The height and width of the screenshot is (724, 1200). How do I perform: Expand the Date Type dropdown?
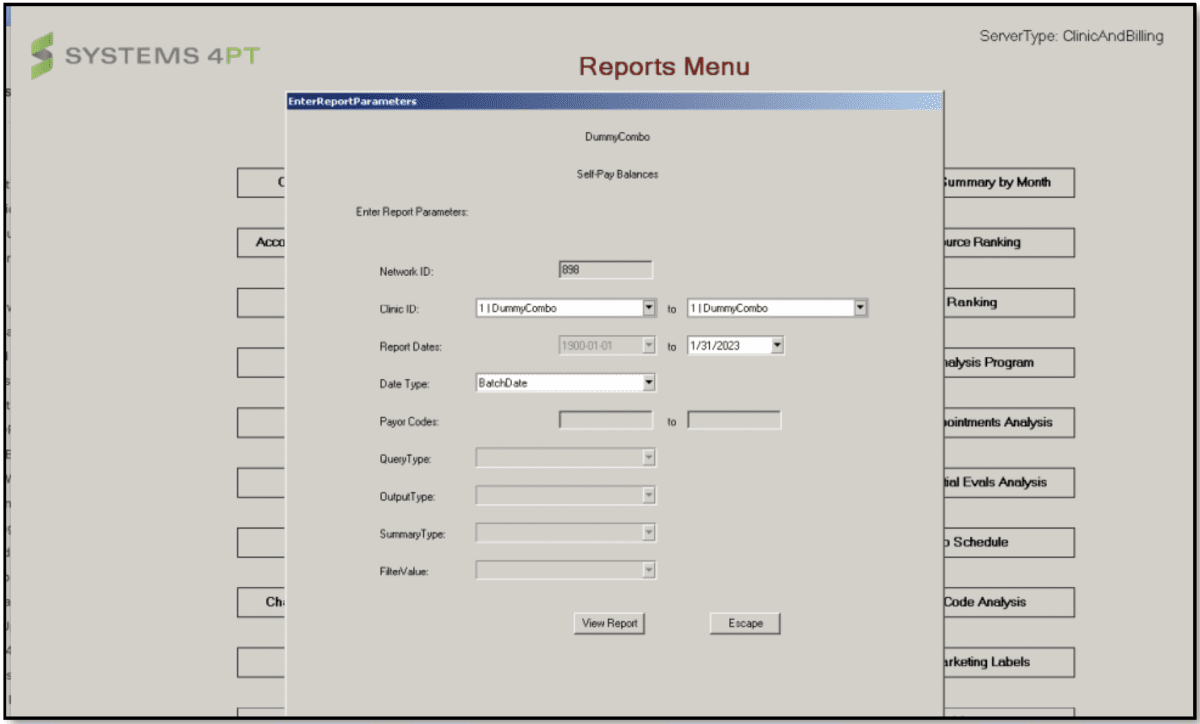pos(648,382)
